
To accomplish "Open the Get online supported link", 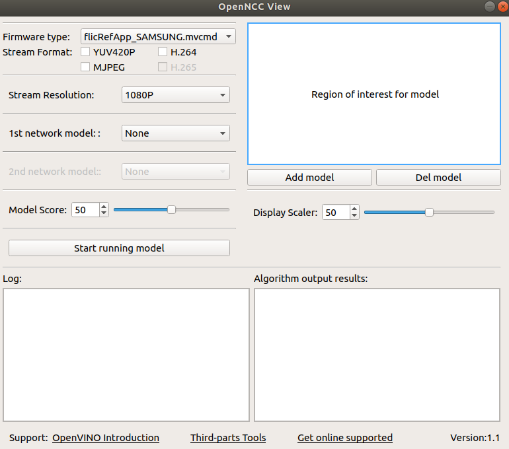I will (345, 438).
